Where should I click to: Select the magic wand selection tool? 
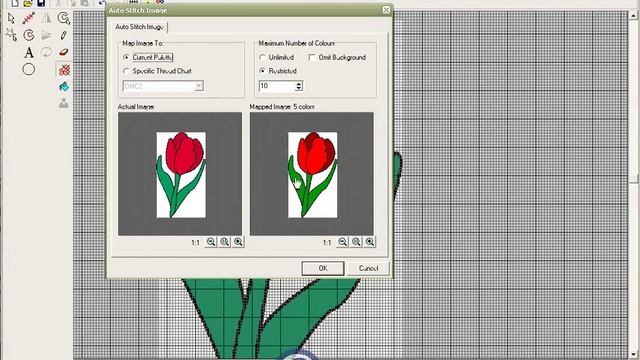(11, 35)
